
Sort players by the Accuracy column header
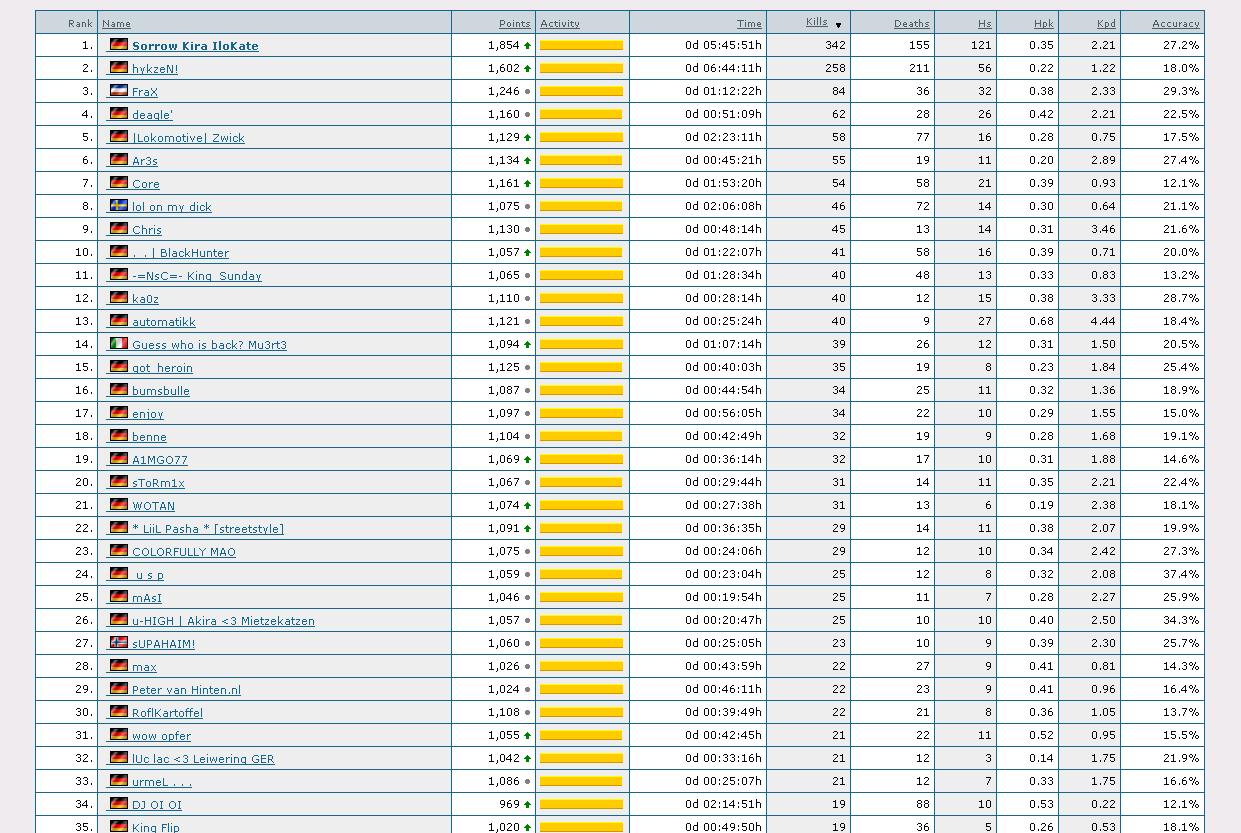(1175, 23)
